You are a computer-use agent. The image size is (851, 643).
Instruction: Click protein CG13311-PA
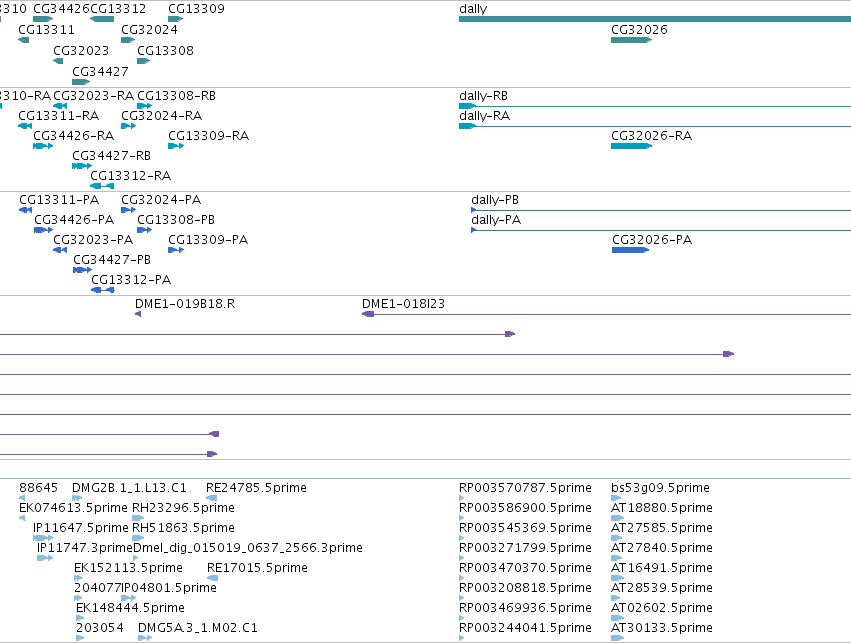25,210
